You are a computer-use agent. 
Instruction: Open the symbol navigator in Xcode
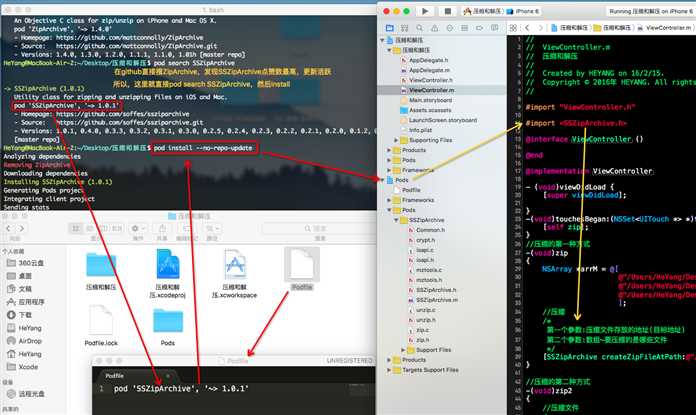[404, 28]
